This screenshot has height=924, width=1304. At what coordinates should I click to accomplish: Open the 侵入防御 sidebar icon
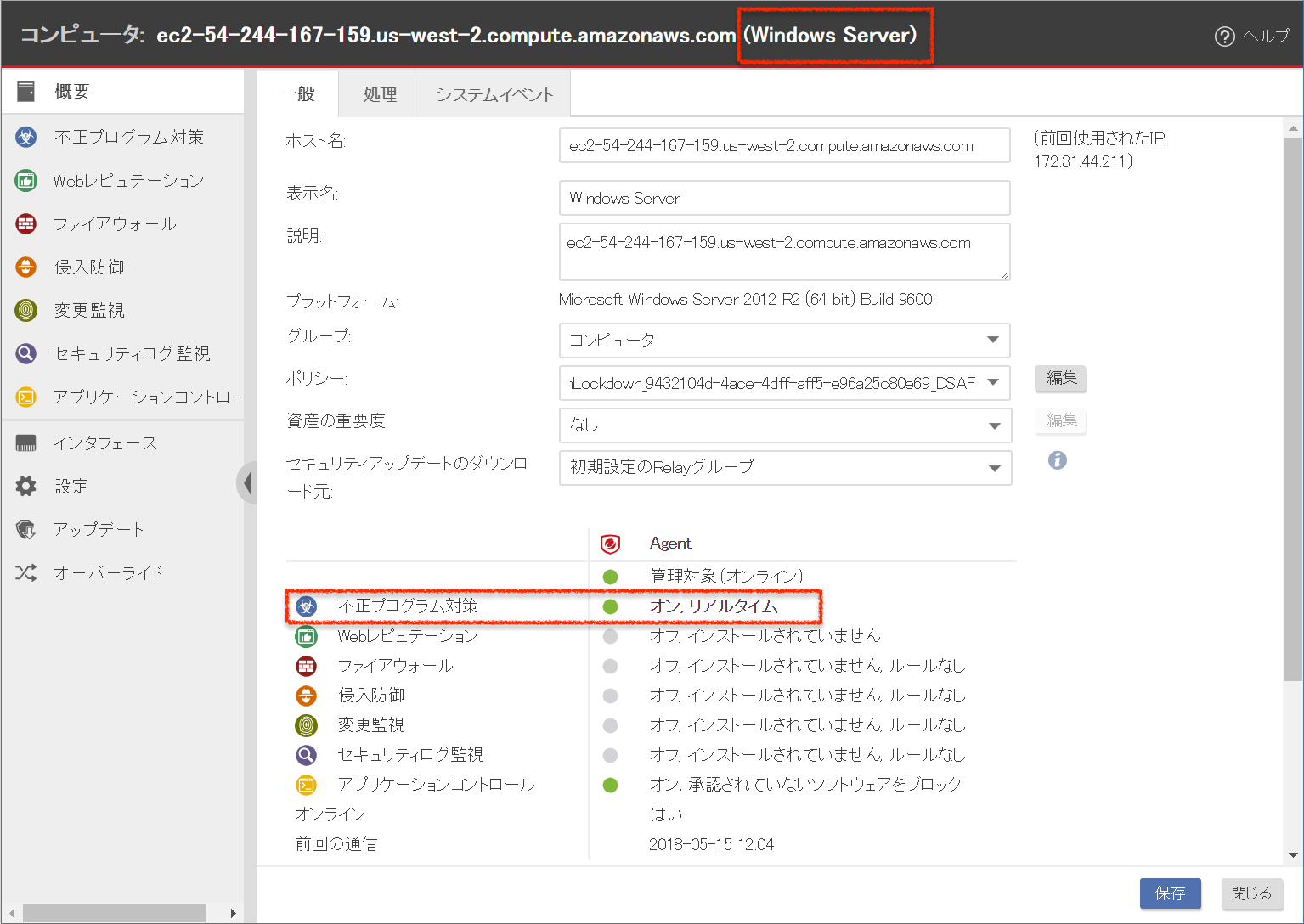(x=26, y=267)
